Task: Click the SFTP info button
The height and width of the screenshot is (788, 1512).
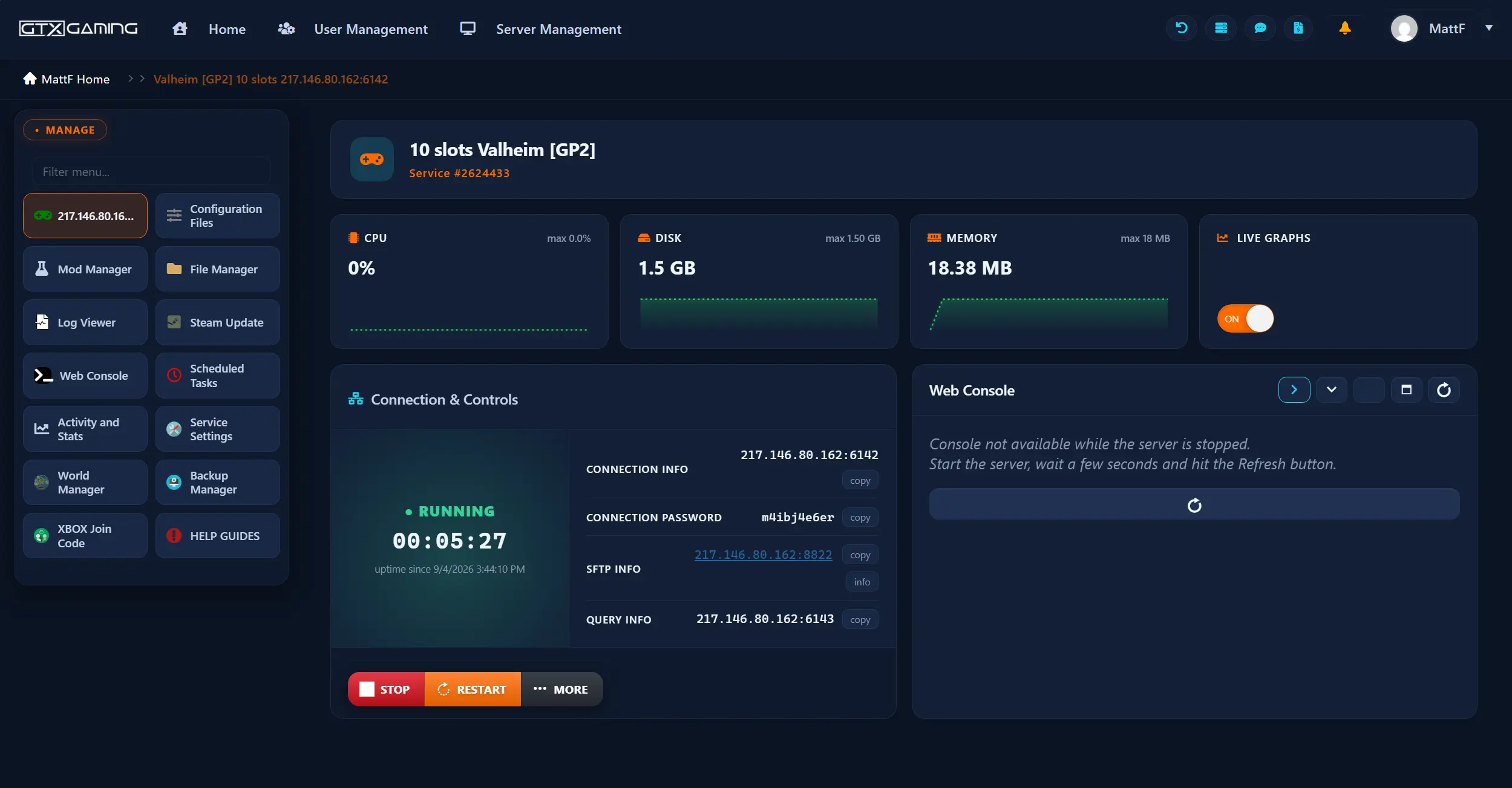Action: coord(862,582)
